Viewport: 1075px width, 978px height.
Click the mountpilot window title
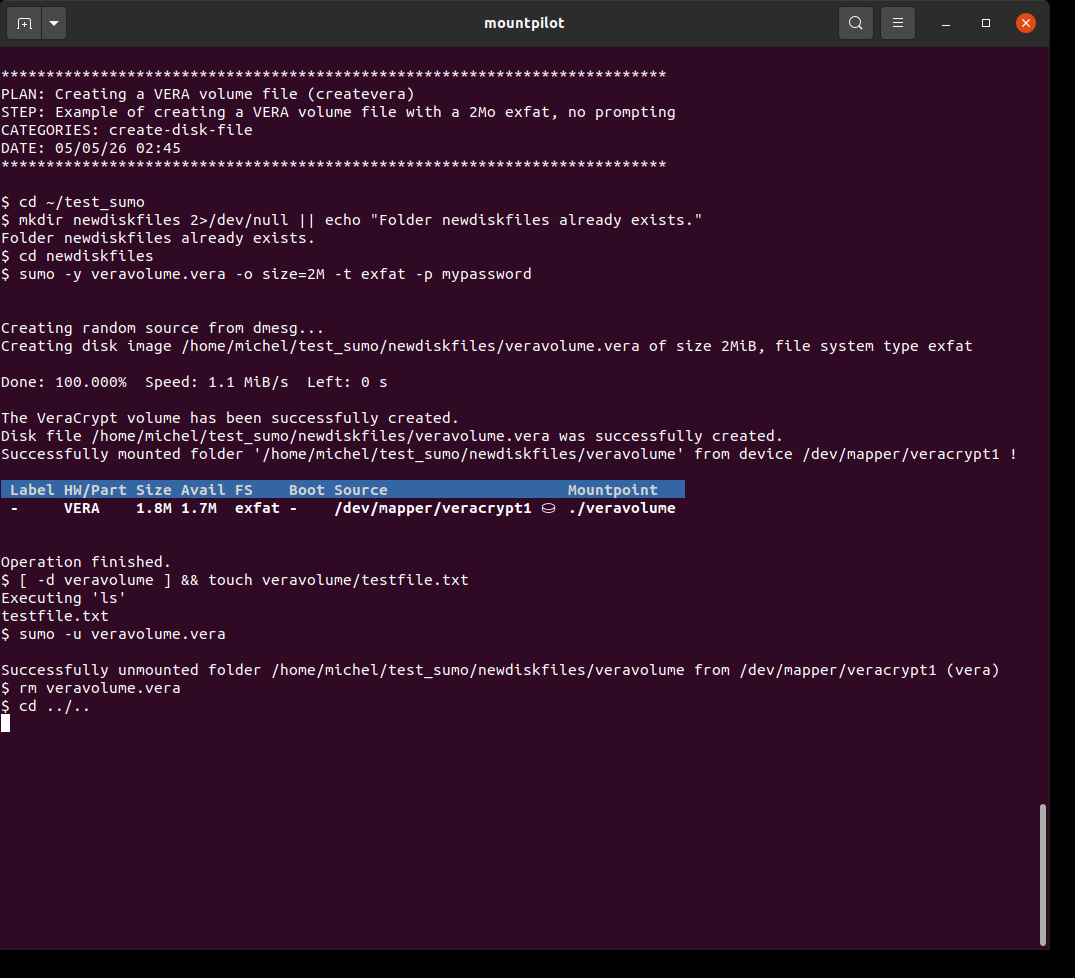524,23
